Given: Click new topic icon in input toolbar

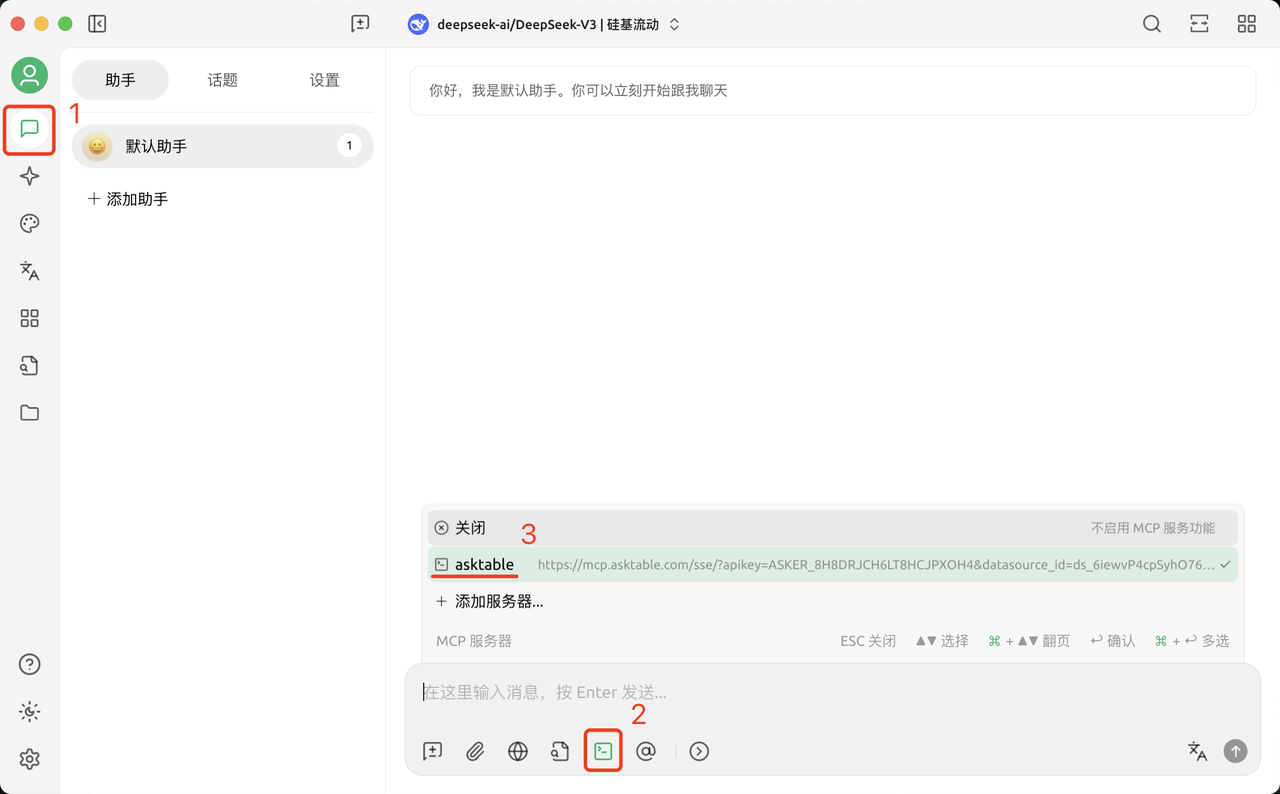Looking at the screenshot, I should 432,751.
